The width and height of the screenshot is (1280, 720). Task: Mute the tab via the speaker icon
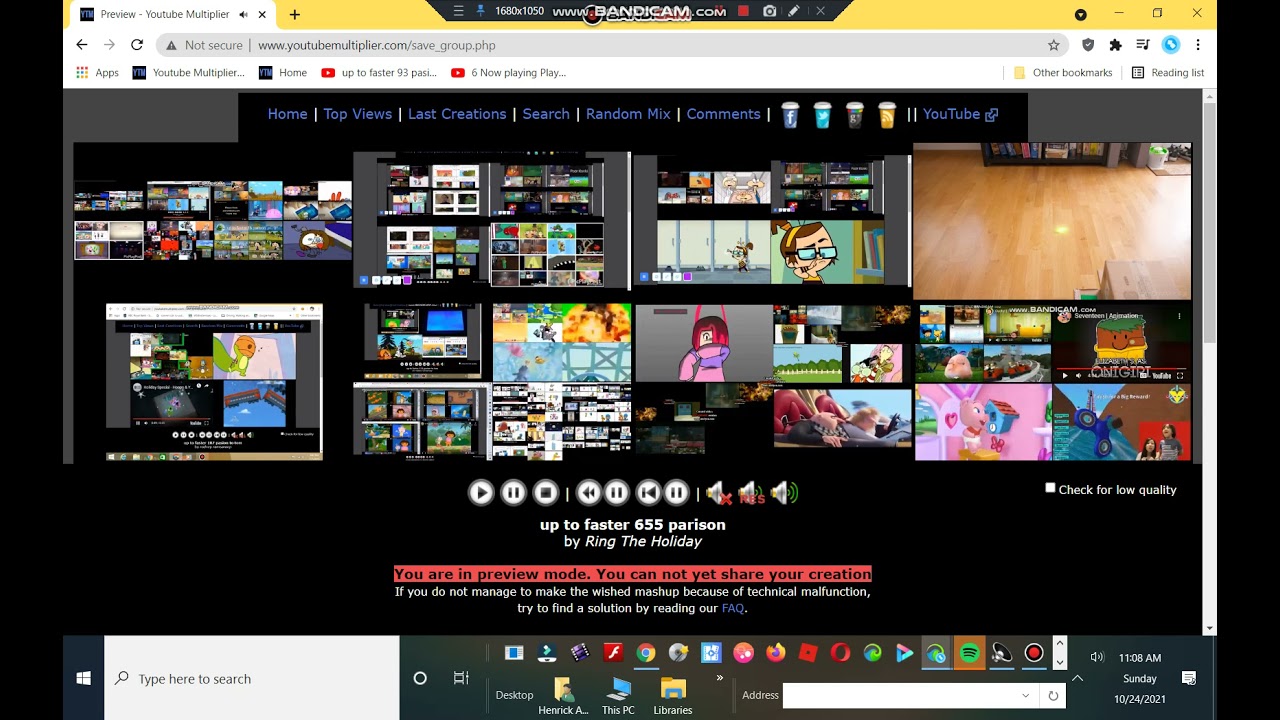tap(243, 15)
